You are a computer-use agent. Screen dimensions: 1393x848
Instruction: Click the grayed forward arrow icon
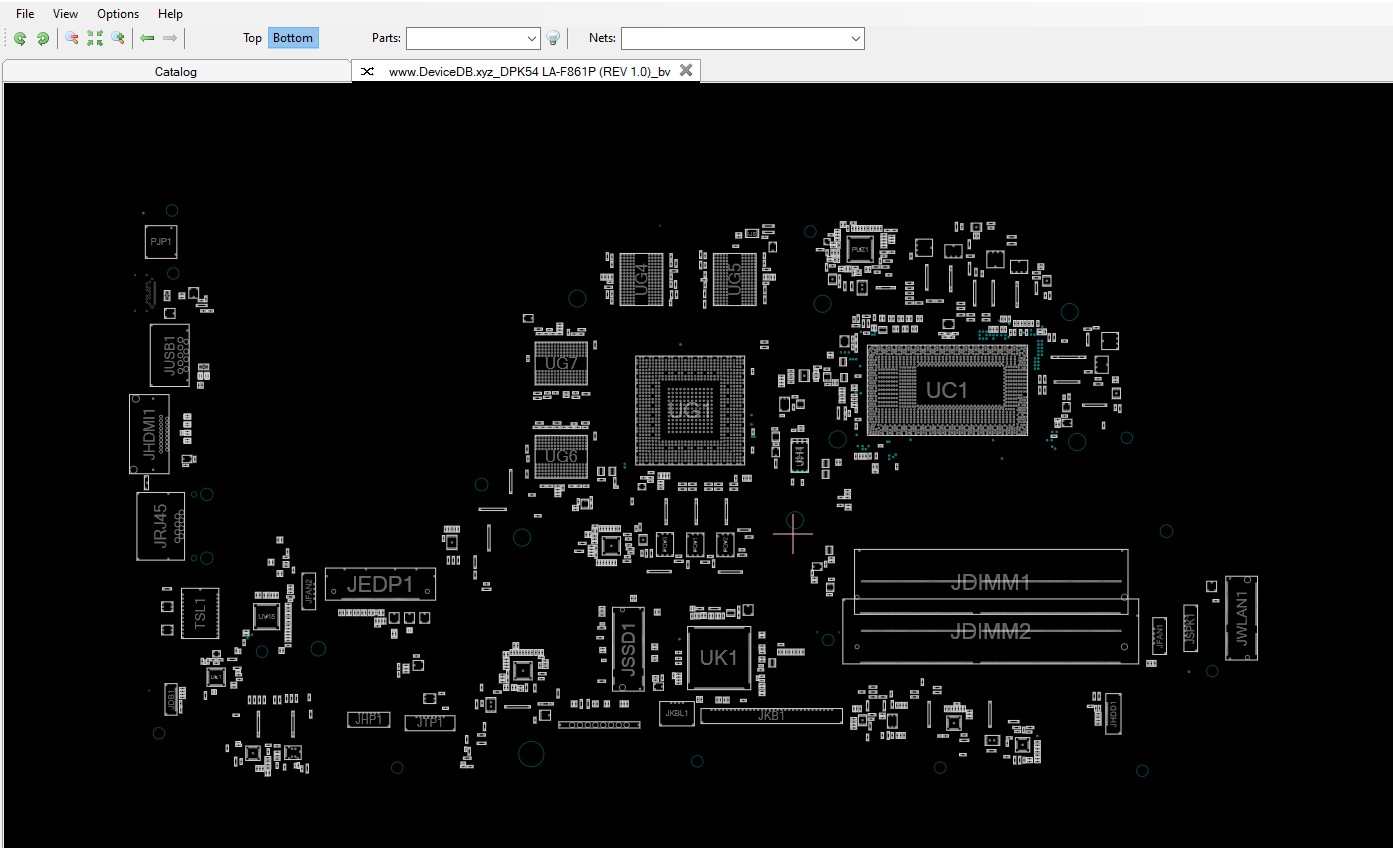(x=170, y=39)
